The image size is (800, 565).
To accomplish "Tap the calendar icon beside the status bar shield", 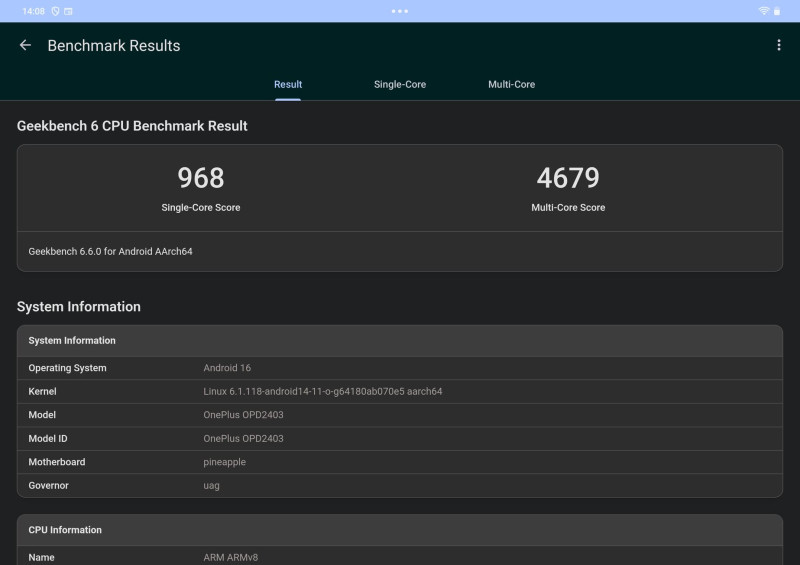I will [x=68, y=11].
